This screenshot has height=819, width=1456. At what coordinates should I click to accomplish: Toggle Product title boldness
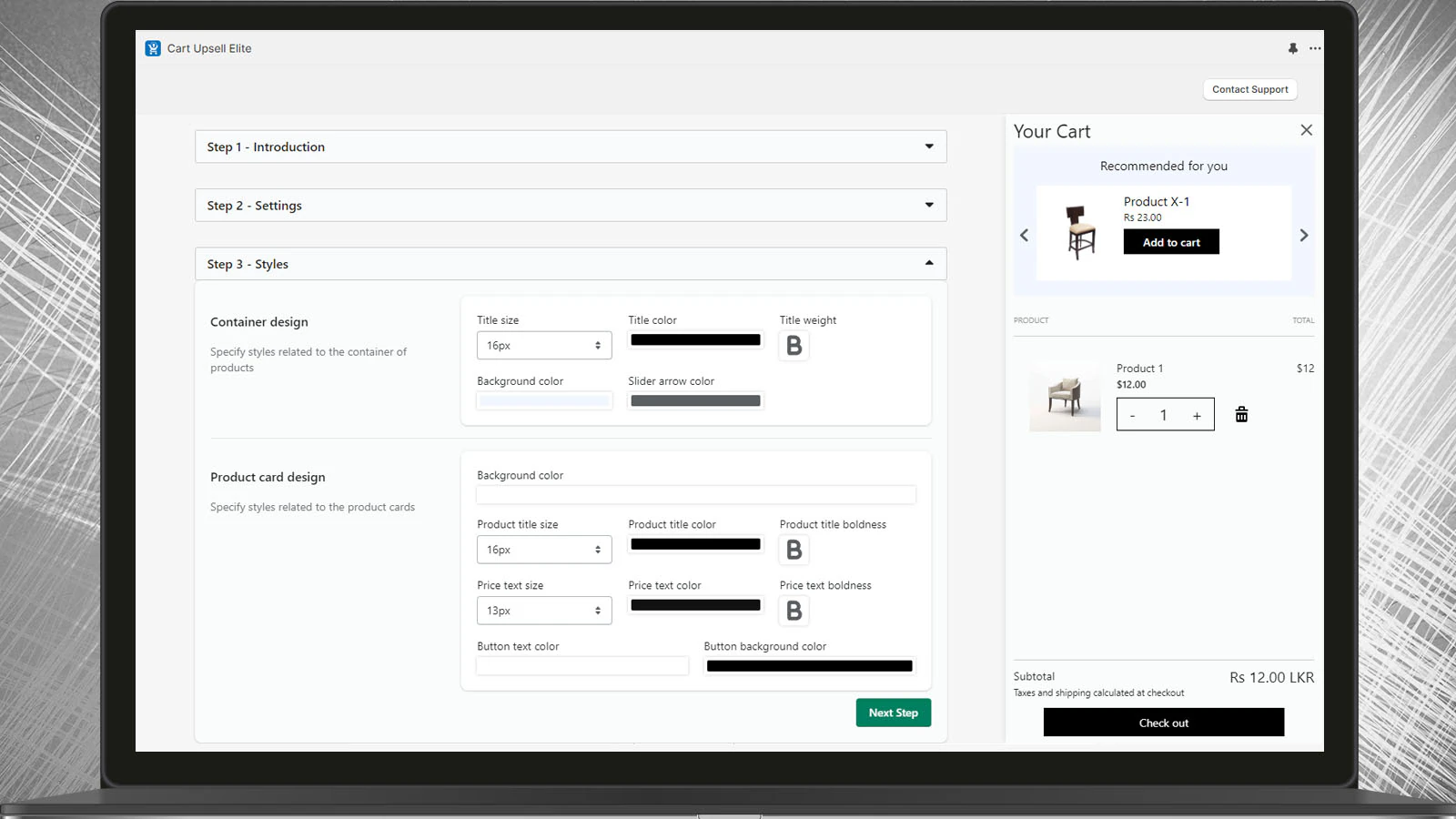(x=794, y=550)
